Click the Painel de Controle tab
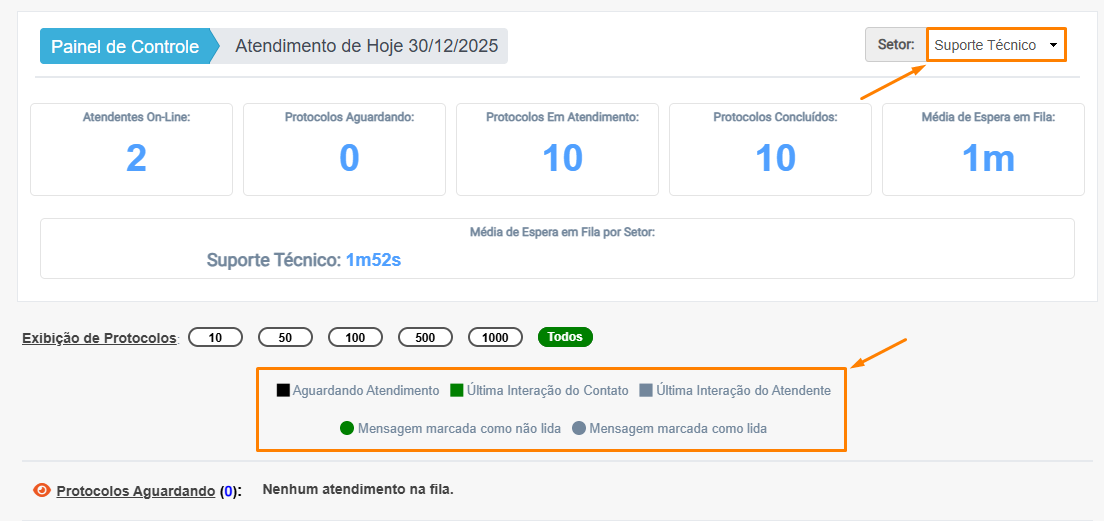This screenshot has width=1104, height=521. pyautogui.click(x=125, y=47)
